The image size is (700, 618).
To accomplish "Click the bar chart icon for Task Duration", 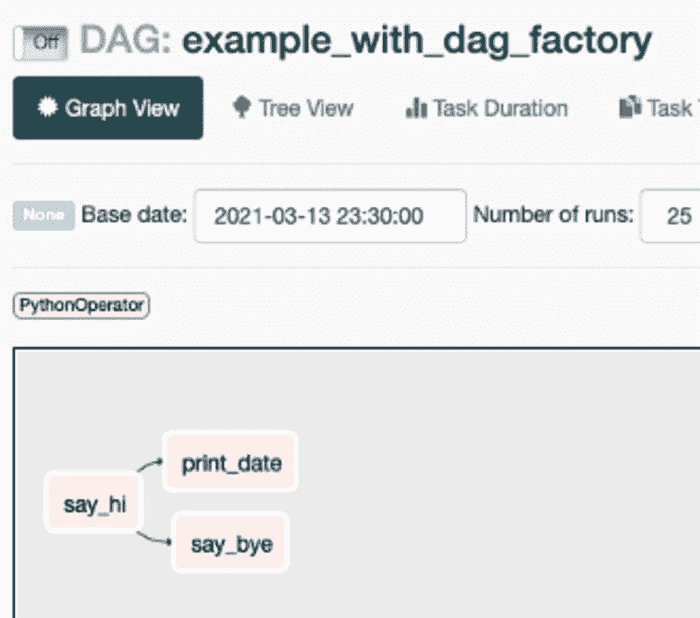I will [x=416, y=108].
